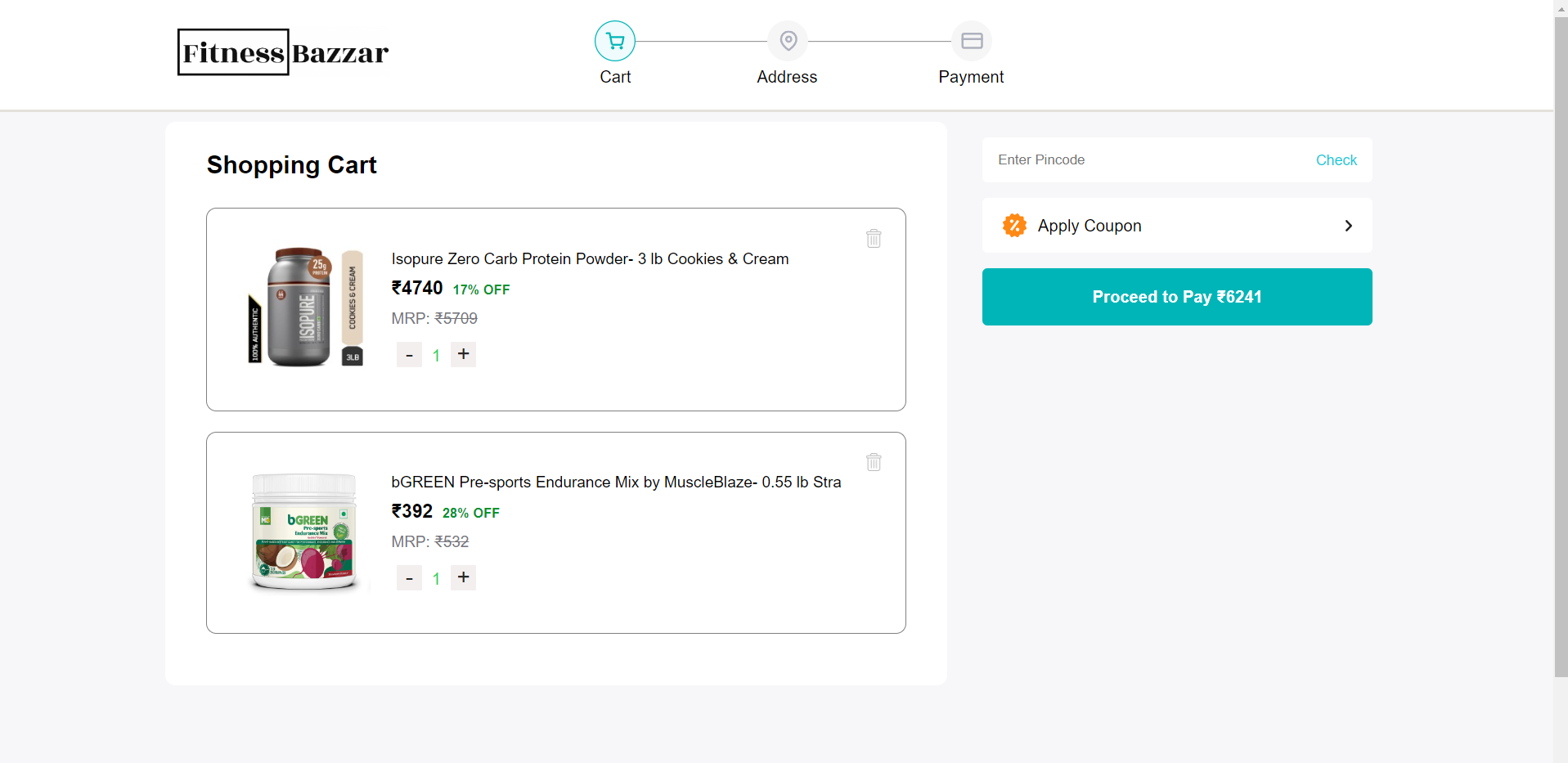Viewport: 1568px width, 763px height.
Task: Go to the Cart step label
Action: coord(615,77)
